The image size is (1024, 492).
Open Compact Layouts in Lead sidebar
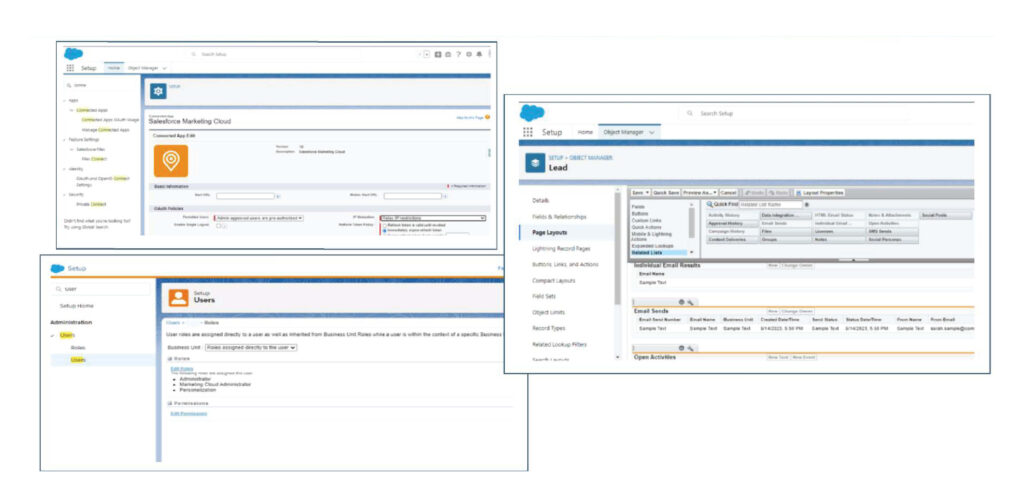coord(554,280)
